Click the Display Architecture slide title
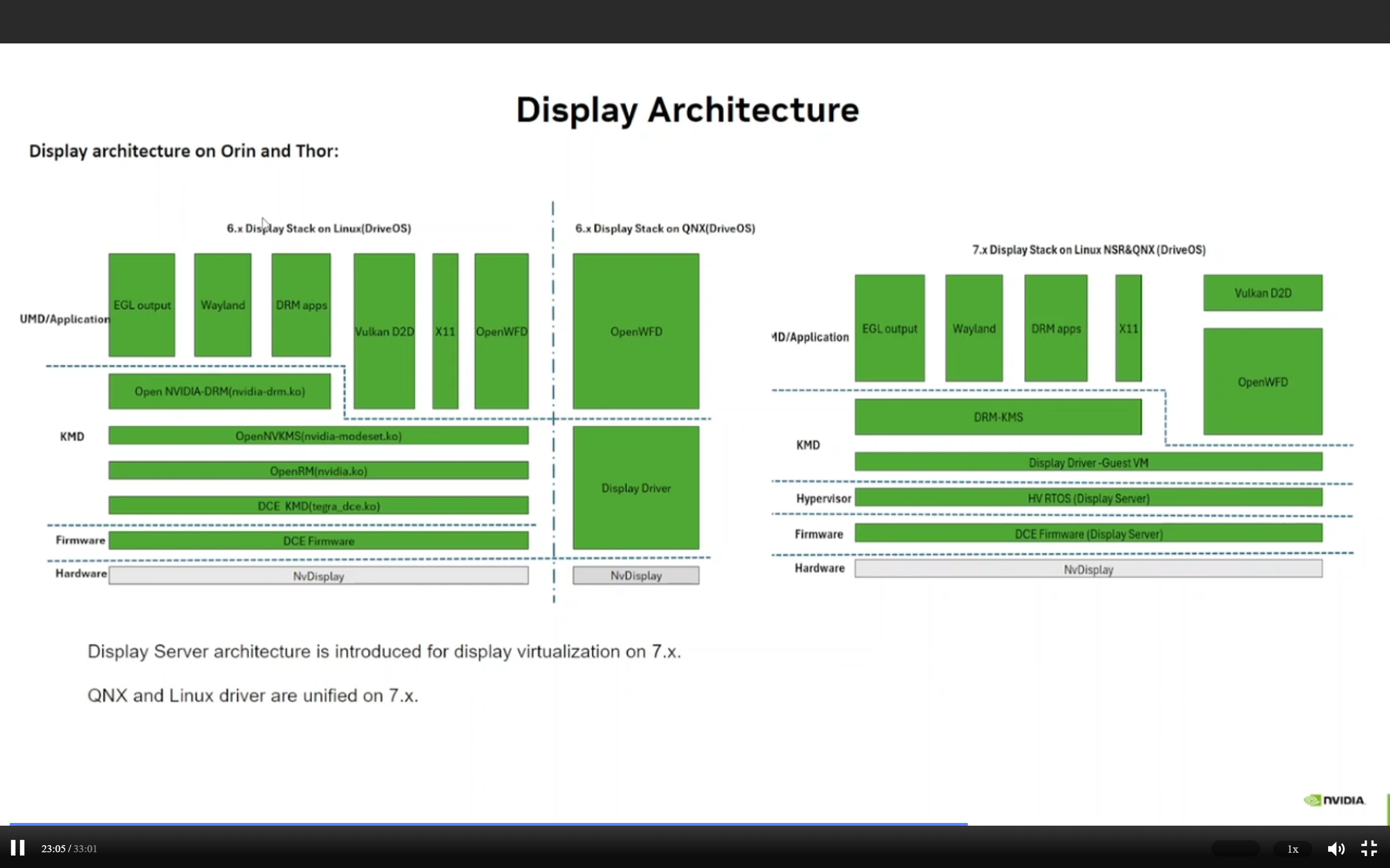This screenshot has width=1390, height=868. click(x=687, y=109)
